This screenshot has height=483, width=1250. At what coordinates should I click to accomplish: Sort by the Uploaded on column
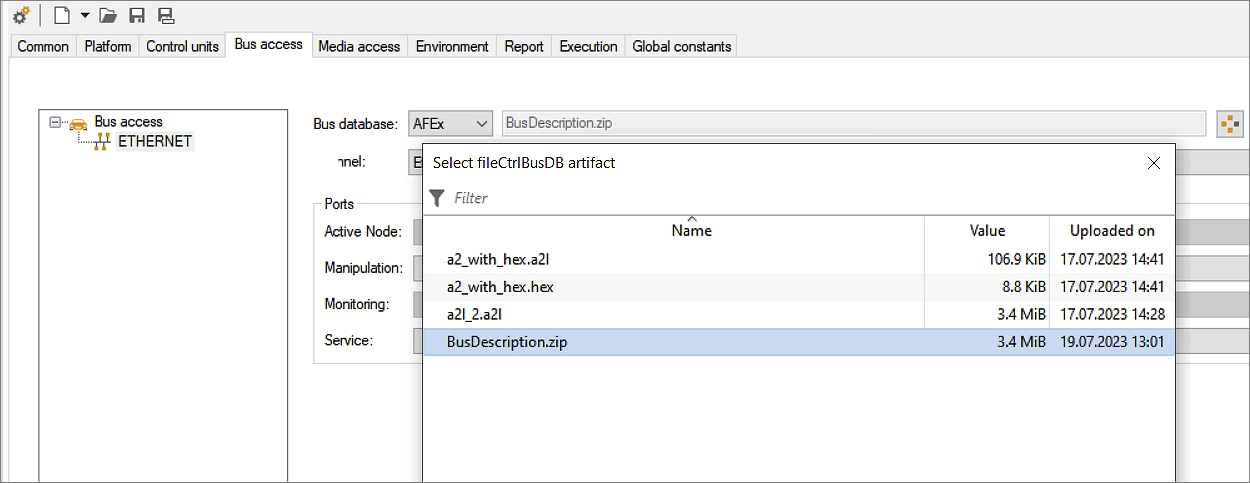[x=1112, y=231]
